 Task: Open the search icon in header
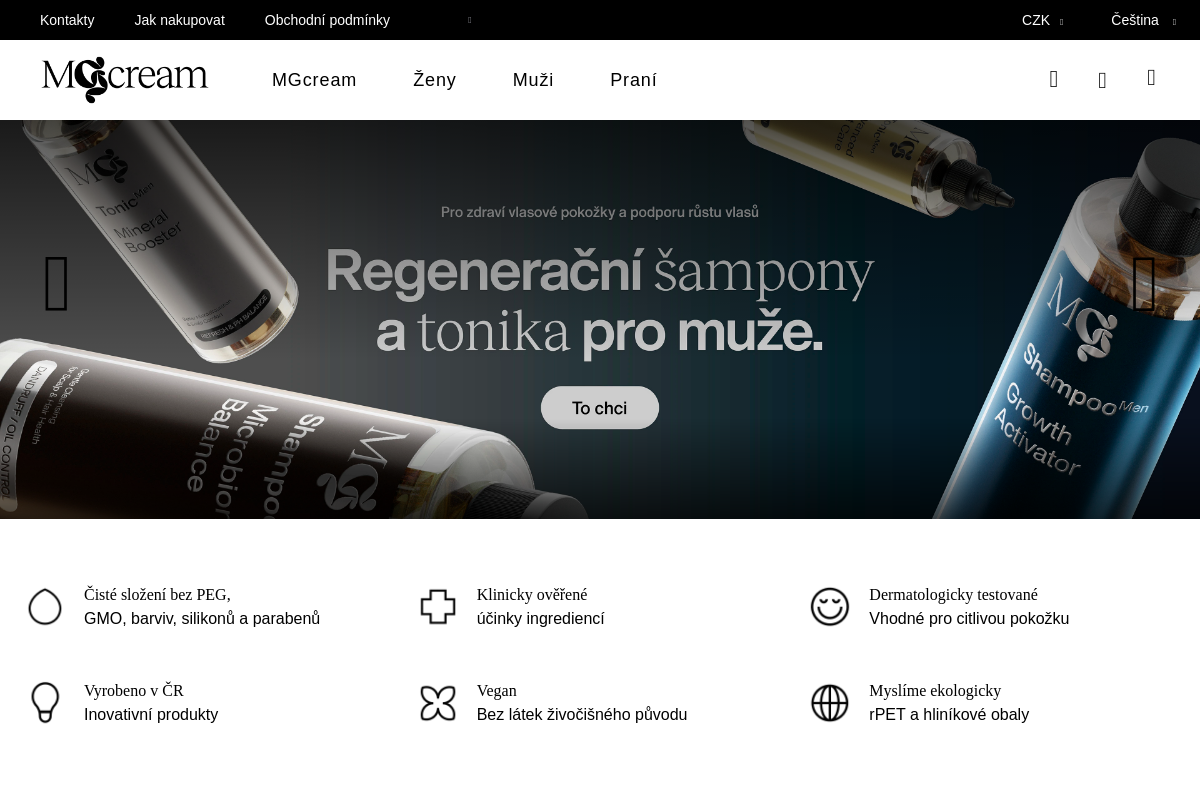1053,79
